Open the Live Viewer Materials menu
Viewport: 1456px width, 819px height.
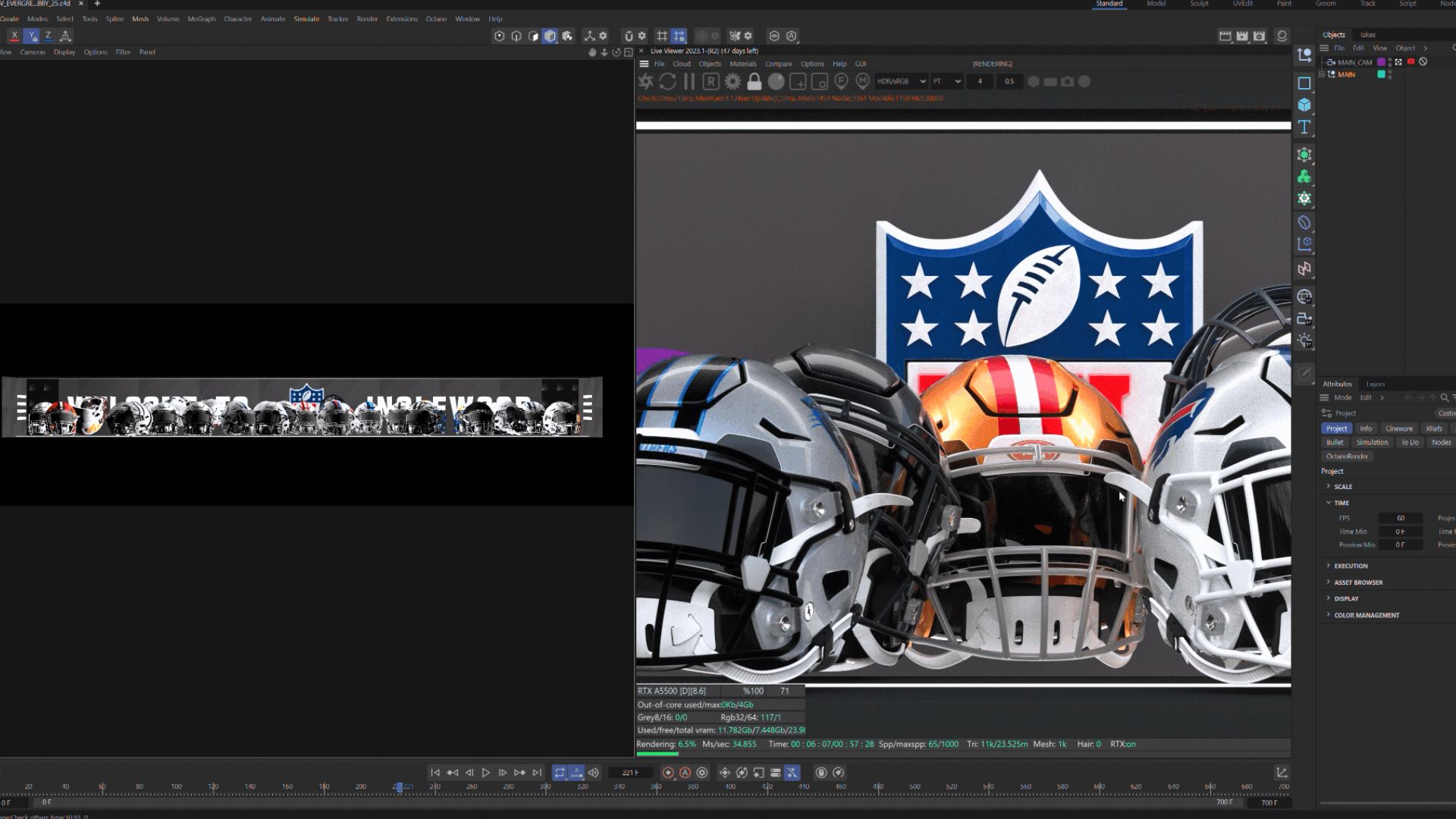742,64
